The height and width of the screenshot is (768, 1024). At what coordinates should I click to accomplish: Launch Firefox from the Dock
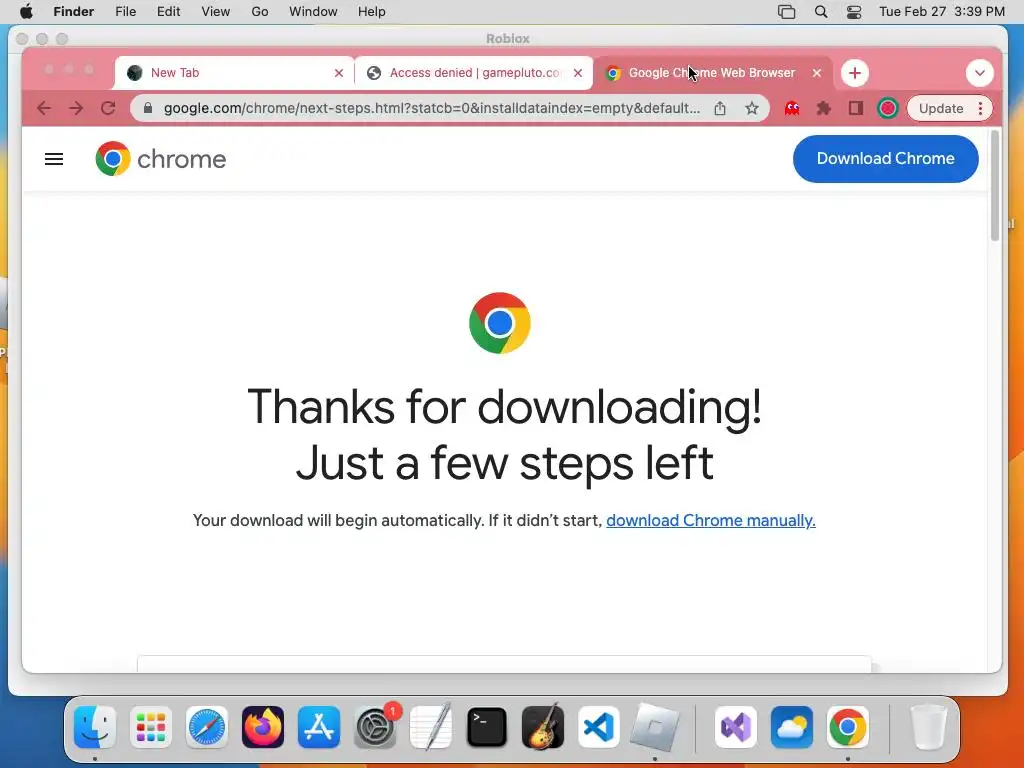coord(263,727)
